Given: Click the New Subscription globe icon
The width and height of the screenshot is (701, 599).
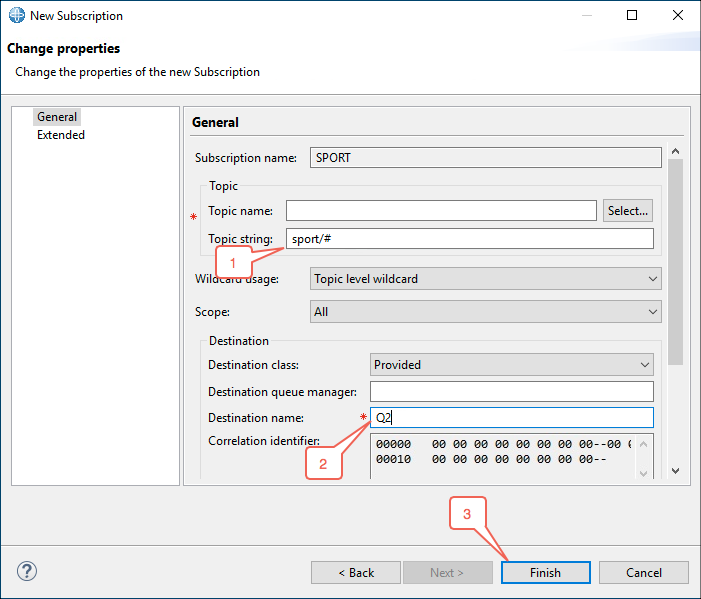Looking at the screenshot, I should 17,15.
